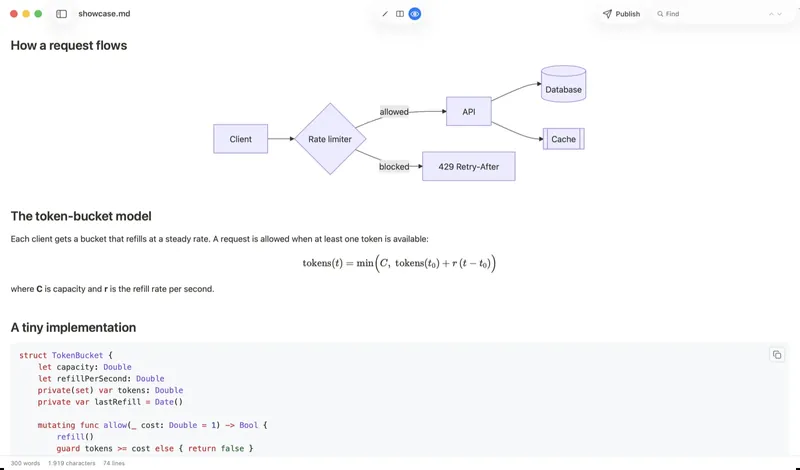Click the Publish button
The width and height of the screenshot is (800, 470).
(621, 14)
